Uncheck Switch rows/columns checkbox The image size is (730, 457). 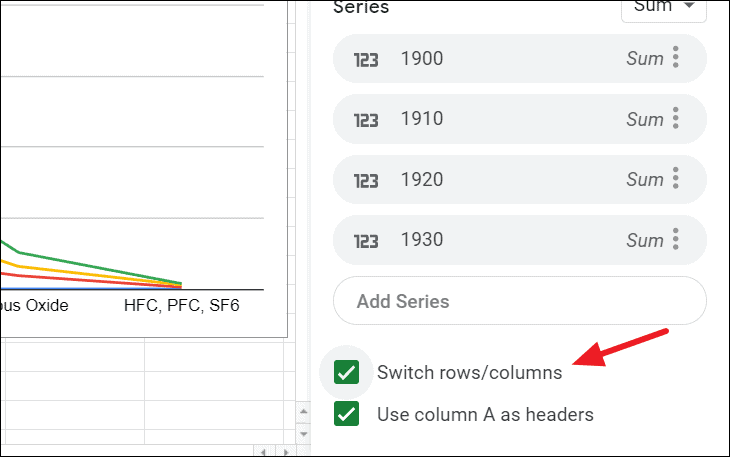[x=346, y=372]
